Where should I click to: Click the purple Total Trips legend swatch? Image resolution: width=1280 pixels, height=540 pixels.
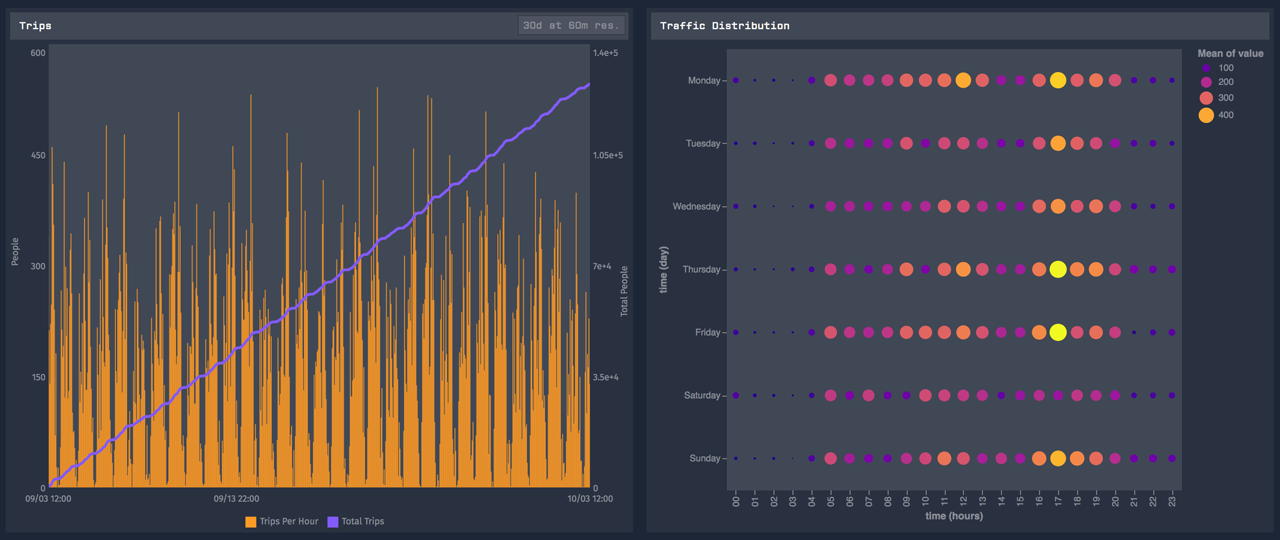pos(333,521)
